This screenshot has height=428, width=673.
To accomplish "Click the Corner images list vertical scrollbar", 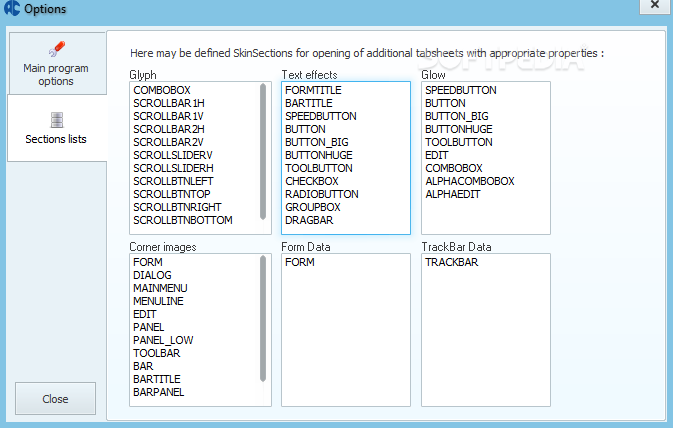I will pyautogui.click(x=263, y=319).
